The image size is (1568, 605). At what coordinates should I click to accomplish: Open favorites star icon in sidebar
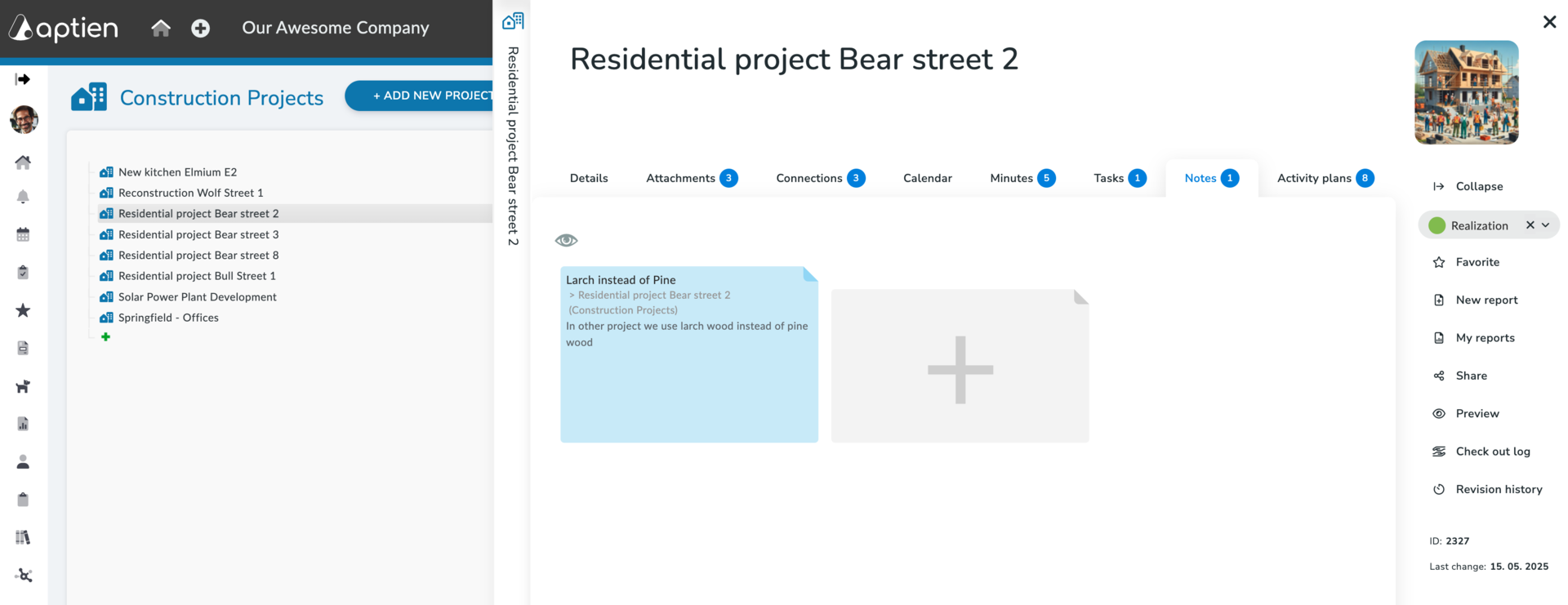pos(23,310)
